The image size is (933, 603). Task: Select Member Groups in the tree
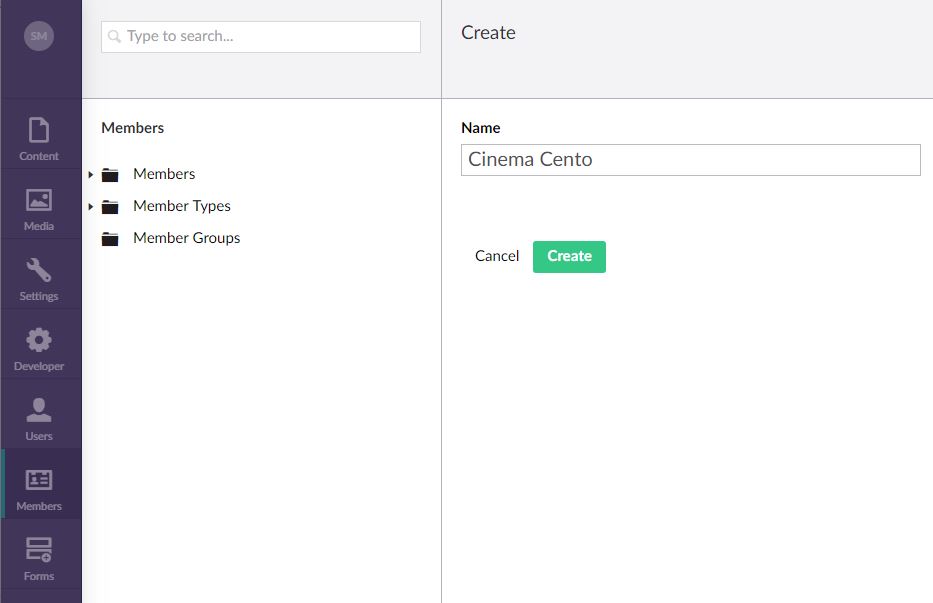[186, 238]
